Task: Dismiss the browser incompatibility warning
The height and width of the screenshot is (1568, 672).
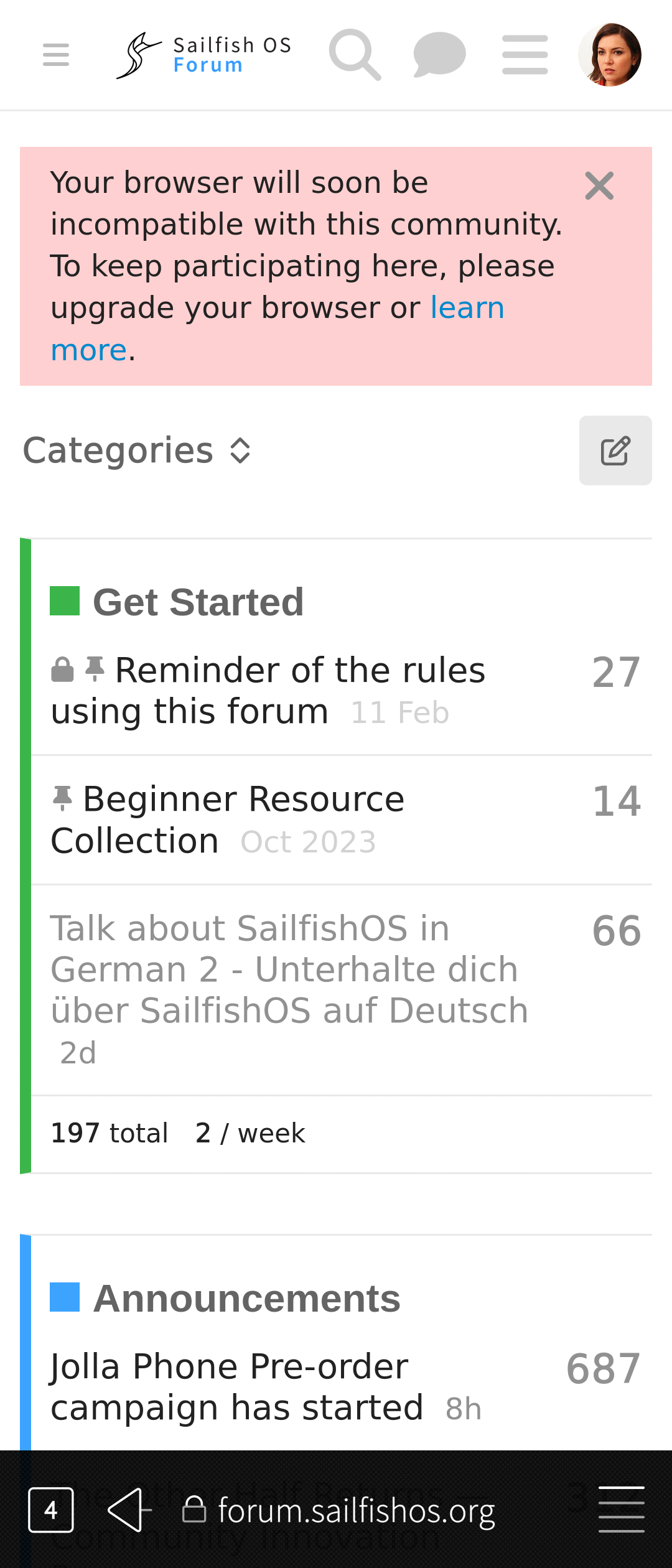Action: [599, 186]
